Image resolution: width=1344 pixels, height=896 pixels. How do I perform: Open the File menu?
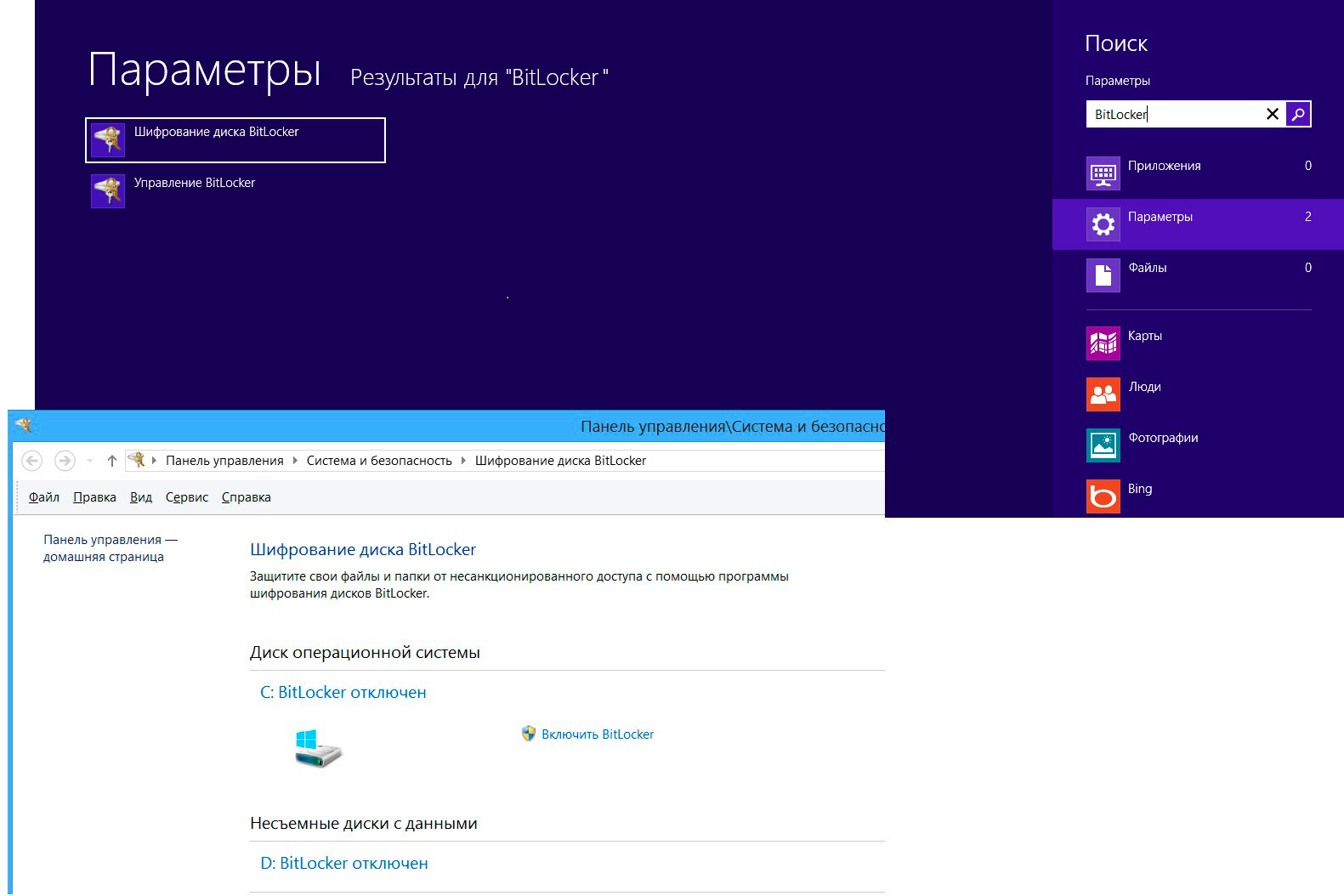tap(43, 497)
